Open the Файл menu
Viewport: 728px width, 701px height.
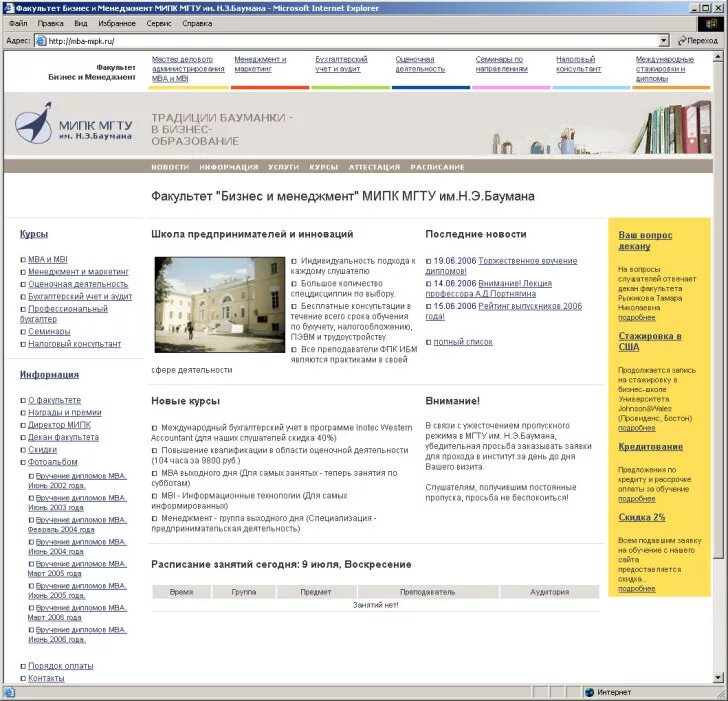(18, 23)
